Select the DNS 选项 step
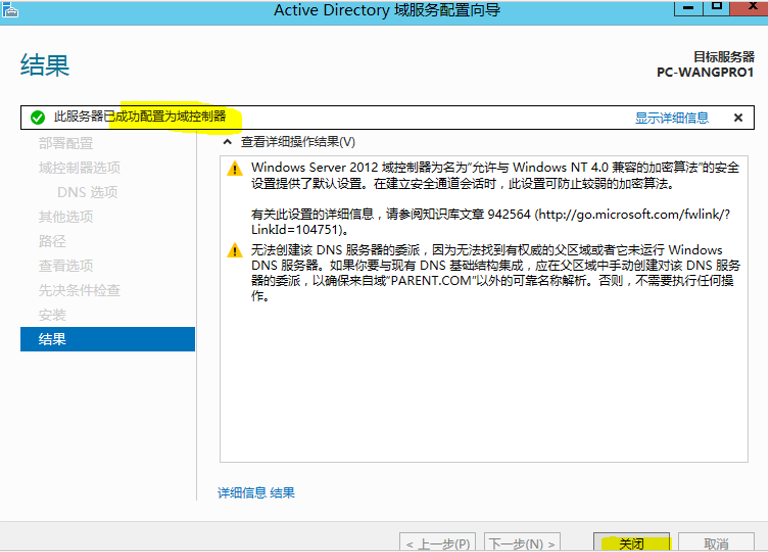Screen dimensions: 768x552 click(x=87, y=192)
